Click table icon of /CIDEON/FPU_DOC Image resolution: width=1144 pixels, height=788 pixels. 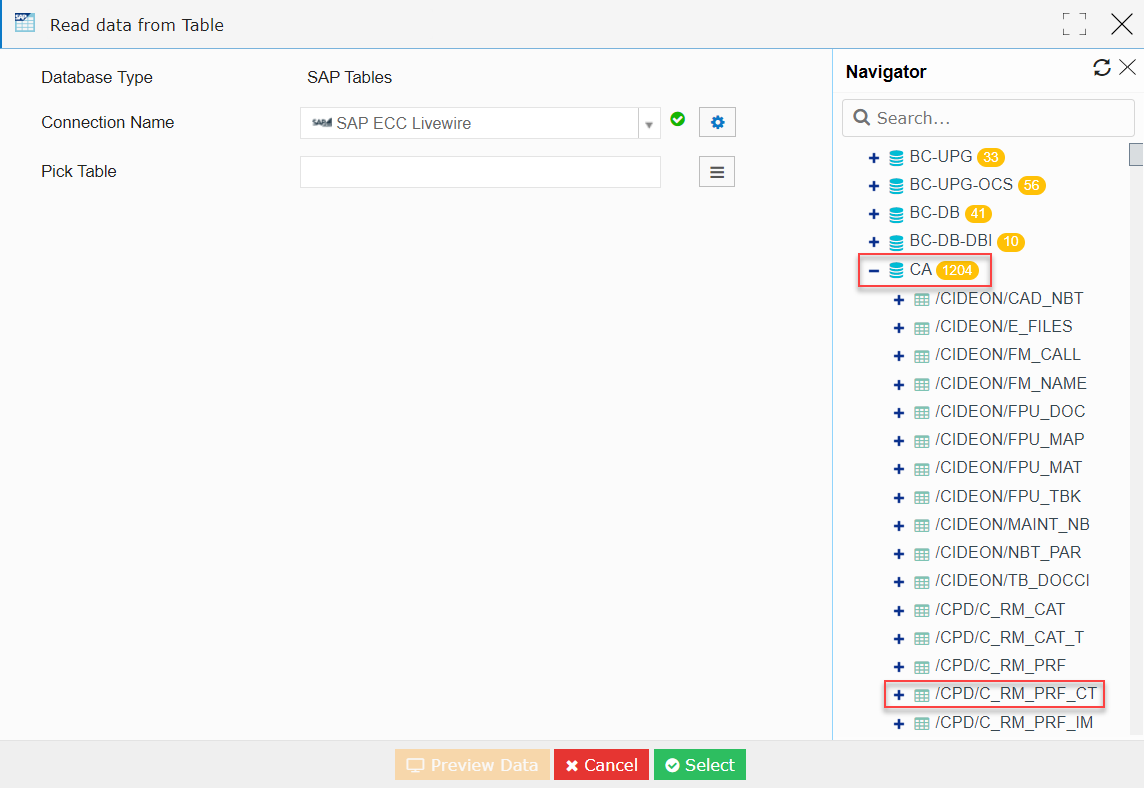[921, 413]
